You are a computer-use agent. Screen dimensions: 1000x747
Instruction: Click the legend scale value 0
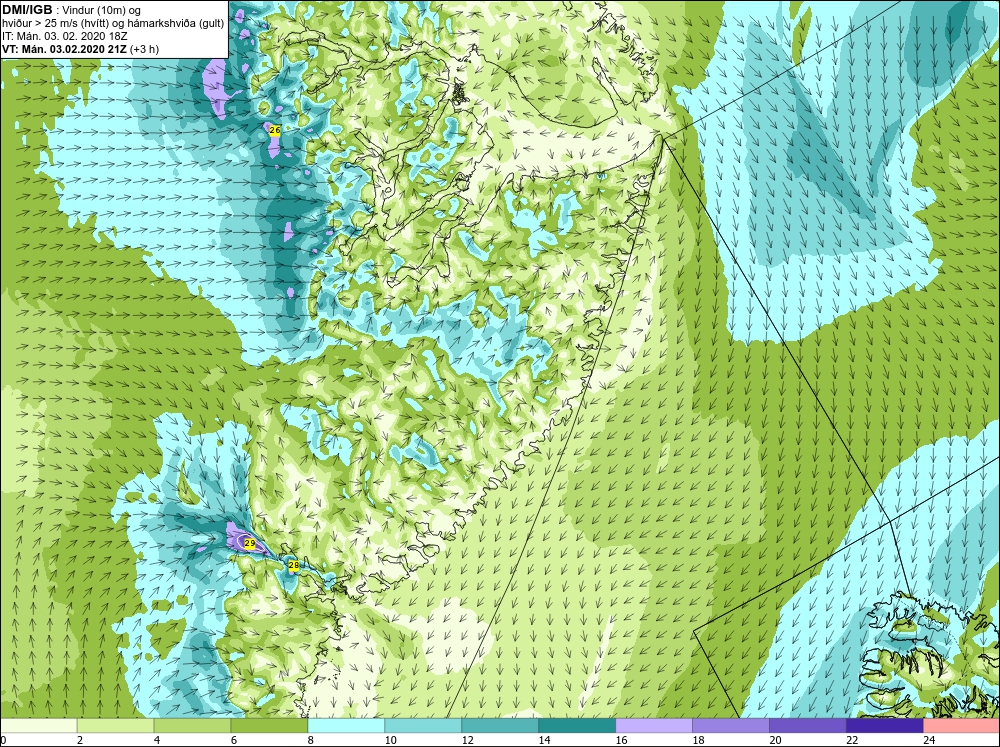(x=3, y=740)
